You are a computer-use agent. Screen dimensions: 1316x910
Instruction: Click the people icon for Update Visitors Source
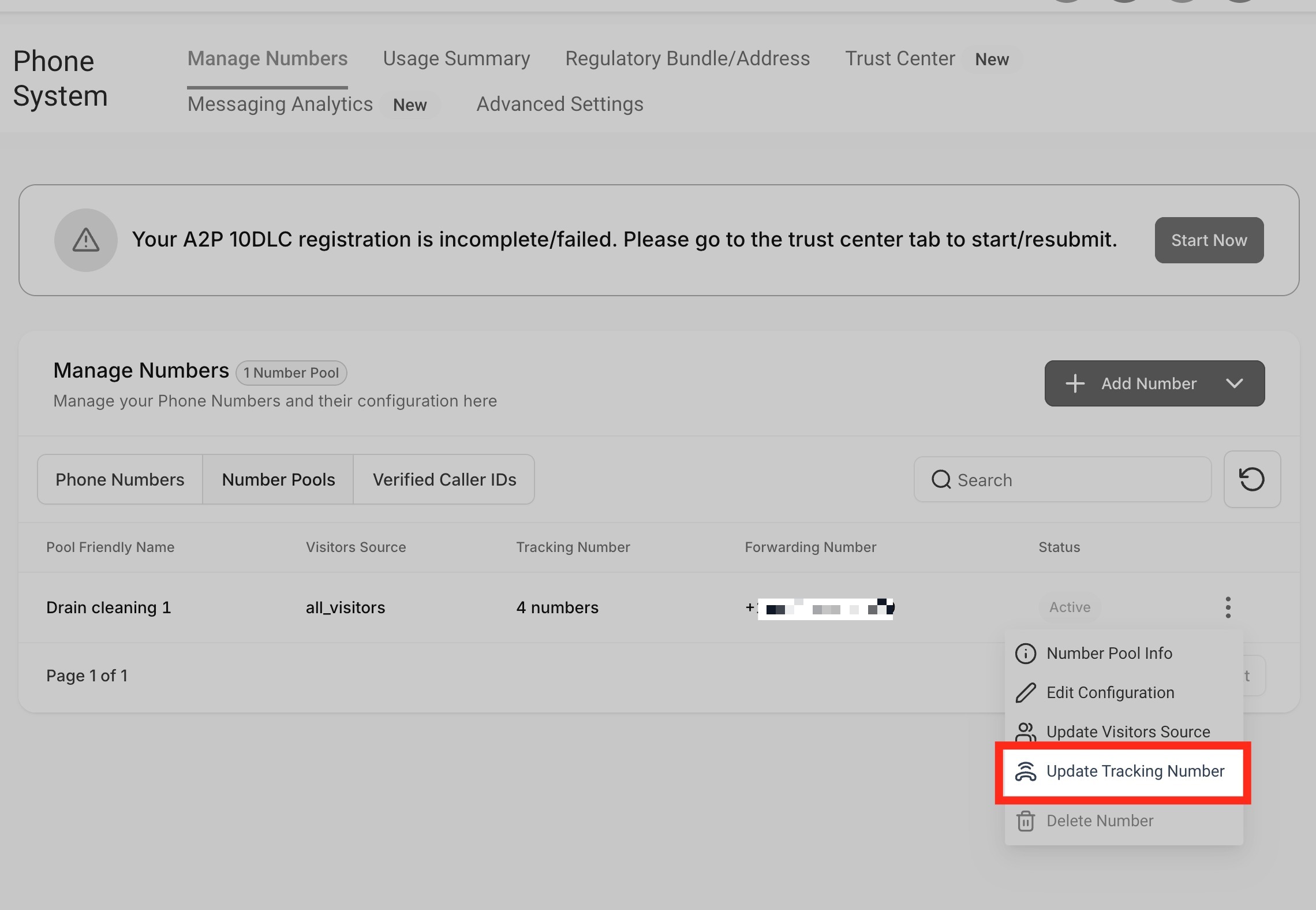pos(1025,731)
